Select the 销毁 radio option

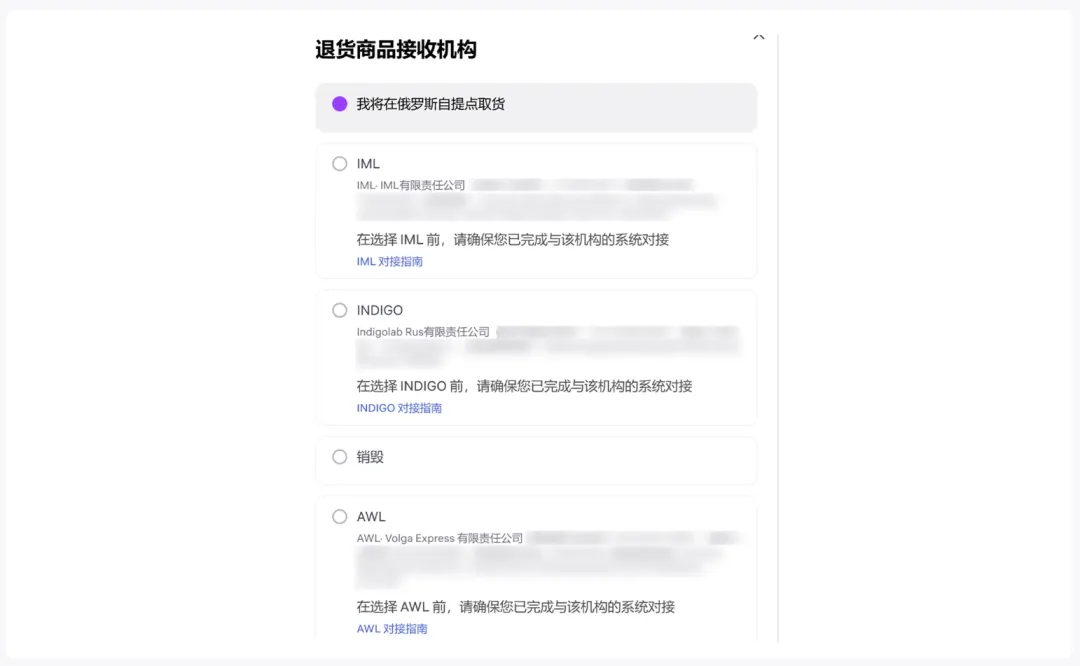click(340, 457)
